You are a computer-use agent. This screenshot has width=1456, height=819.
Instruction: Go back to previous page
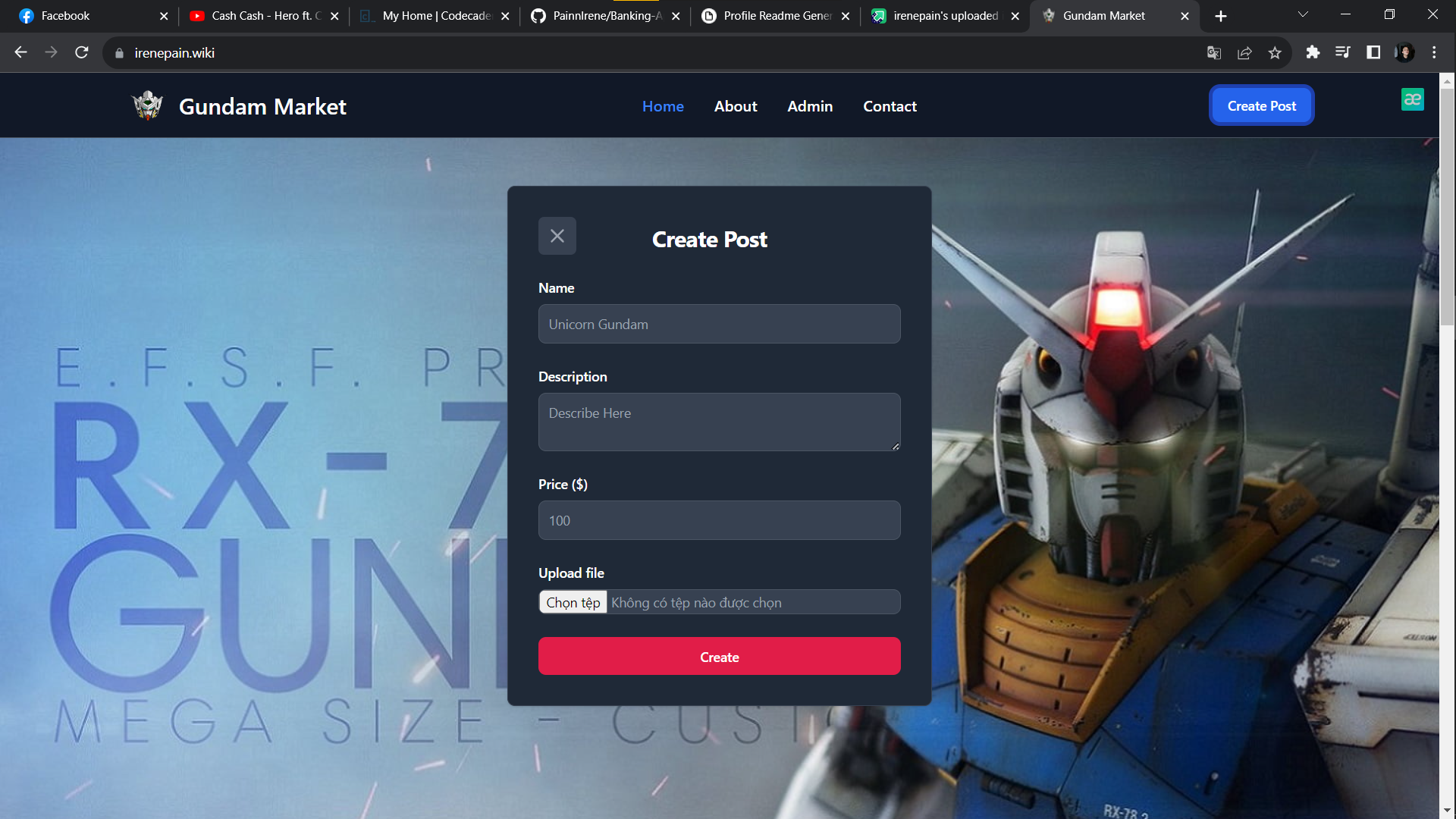[x=21, y=52]
